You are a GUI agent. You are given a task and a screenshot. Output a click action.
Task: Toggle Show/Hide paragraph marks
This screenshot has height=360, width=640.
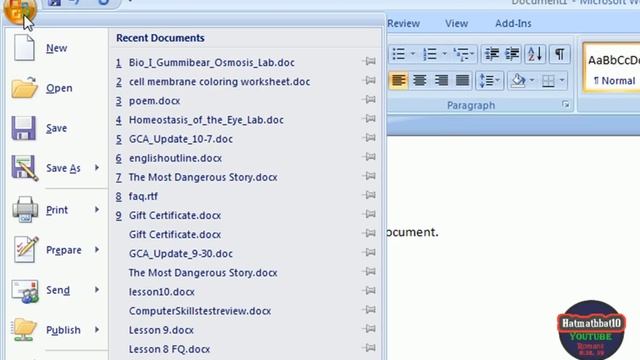(560, 54)
